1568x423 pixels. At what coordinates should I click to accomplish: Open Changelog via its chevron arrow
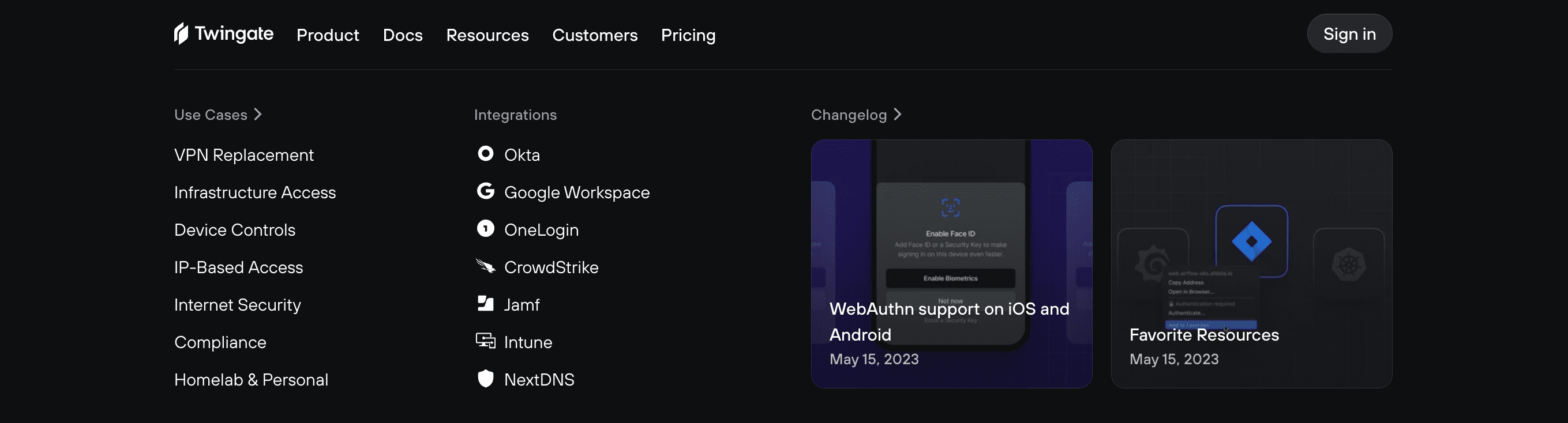point(898,114)
